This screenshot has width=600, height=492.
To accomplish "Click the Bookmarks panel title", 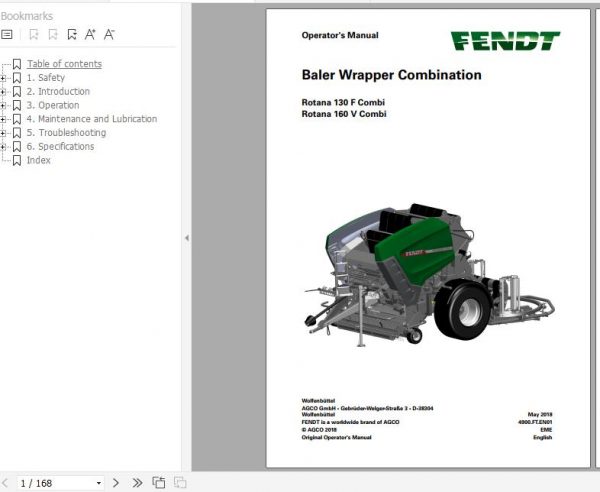I will pyautogui.click(x=27, y=16).
